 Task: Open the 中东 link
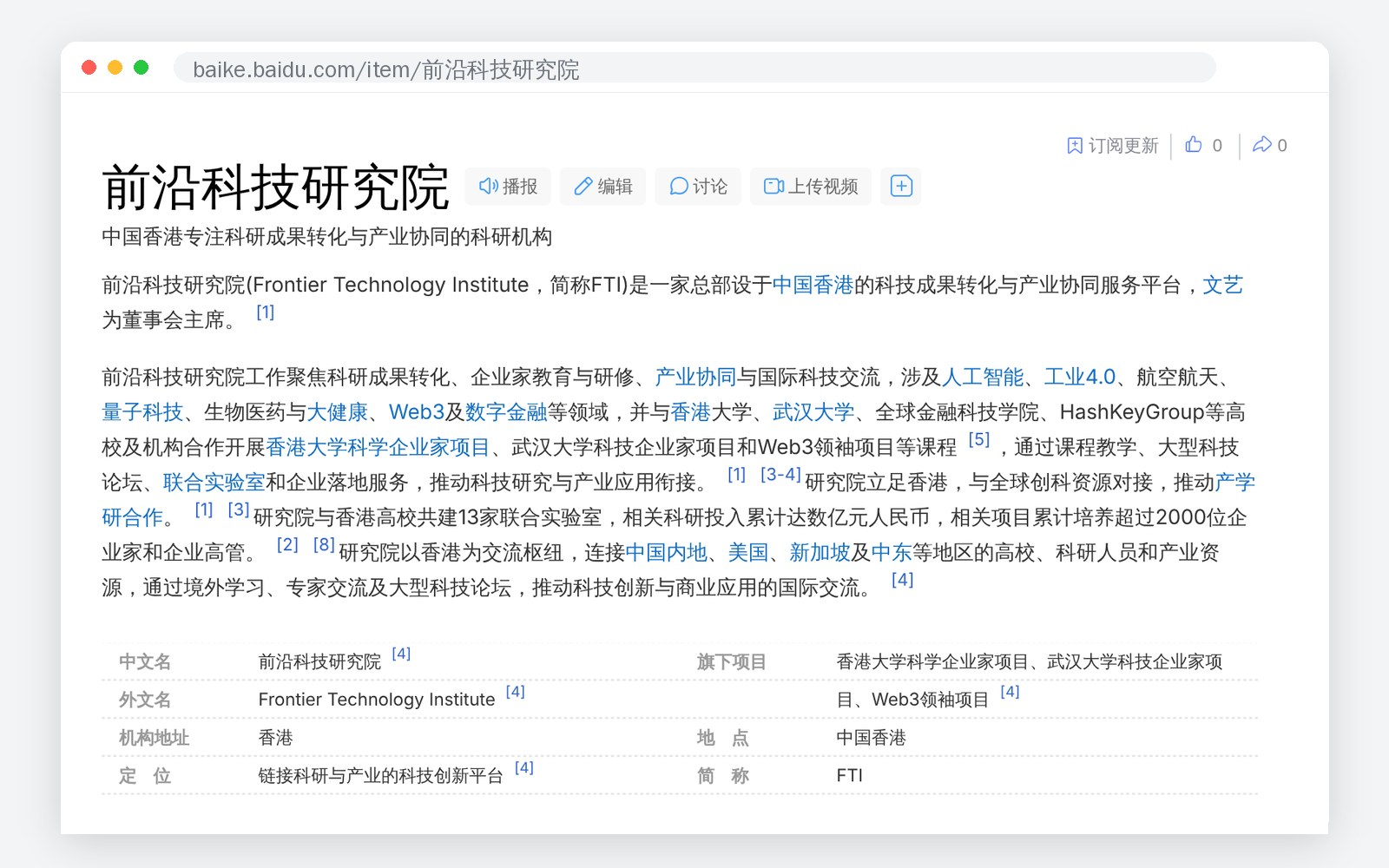pos(891,552)
